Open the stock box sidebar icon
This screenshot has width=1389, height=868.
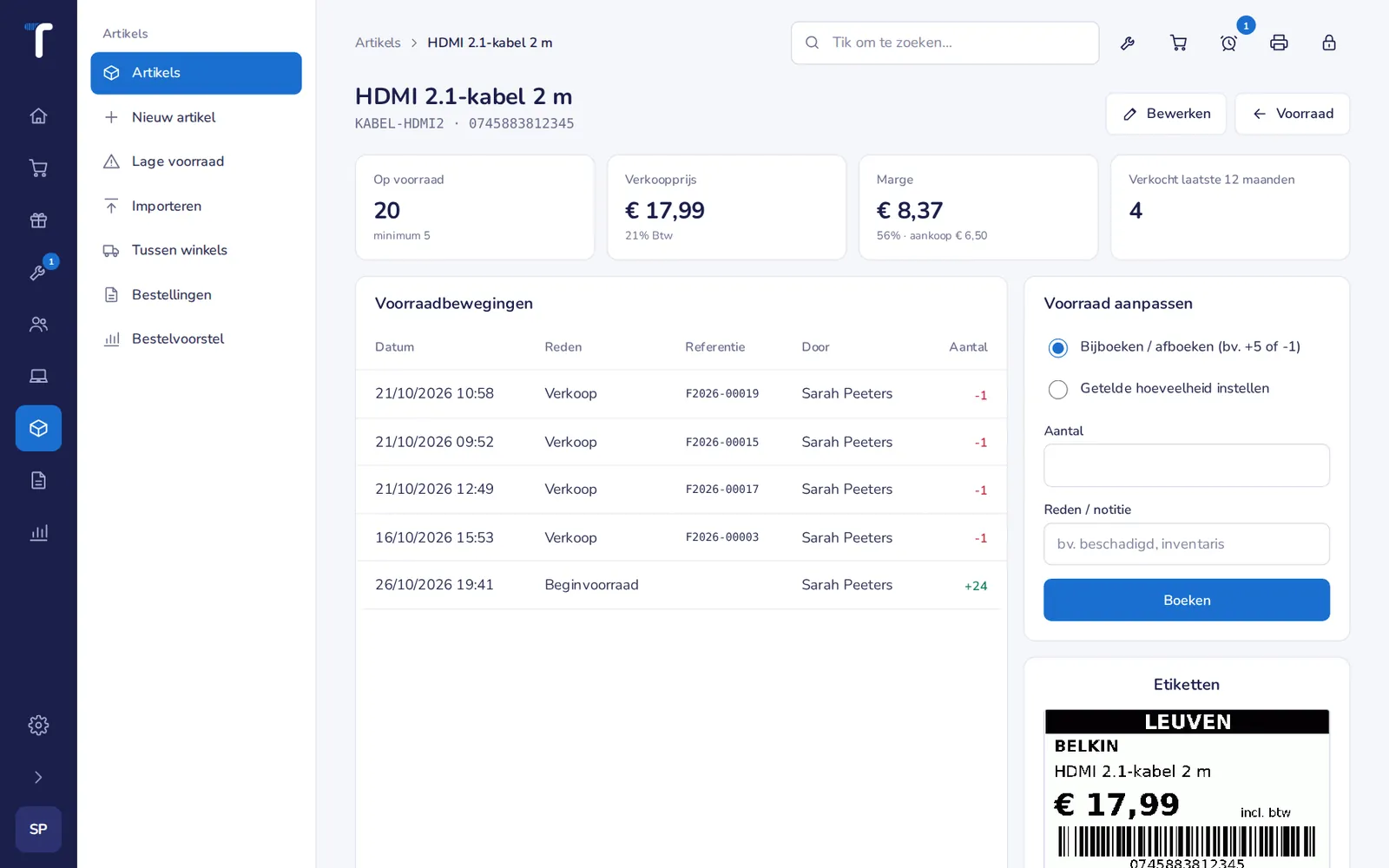coord(38,428)
